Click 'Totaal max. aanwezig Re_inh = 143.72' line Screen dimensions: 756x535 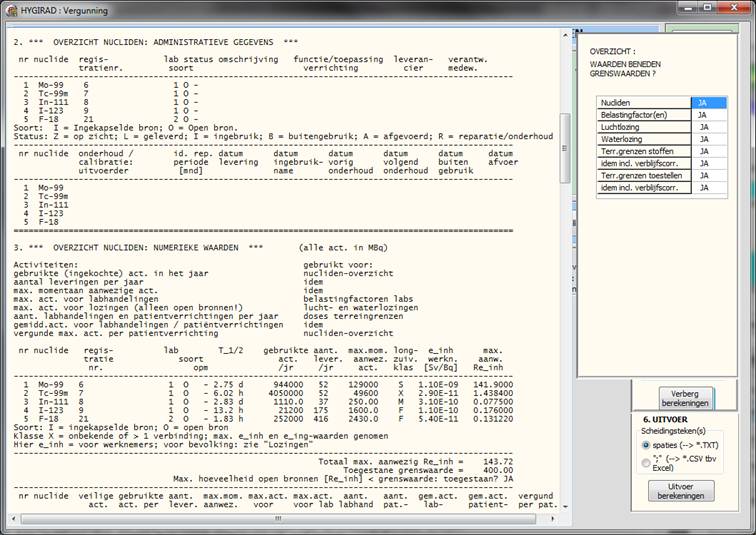click(x=416, y=461)
